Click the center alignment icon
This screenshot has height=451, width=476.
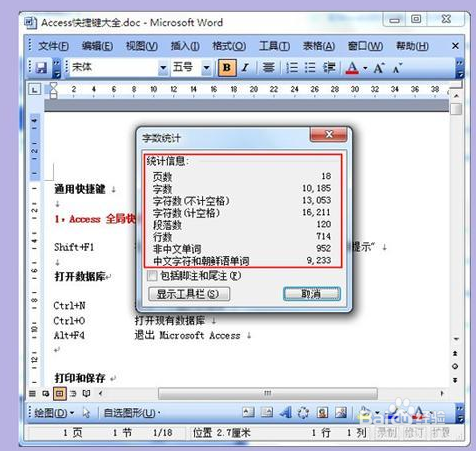[268, 68]
